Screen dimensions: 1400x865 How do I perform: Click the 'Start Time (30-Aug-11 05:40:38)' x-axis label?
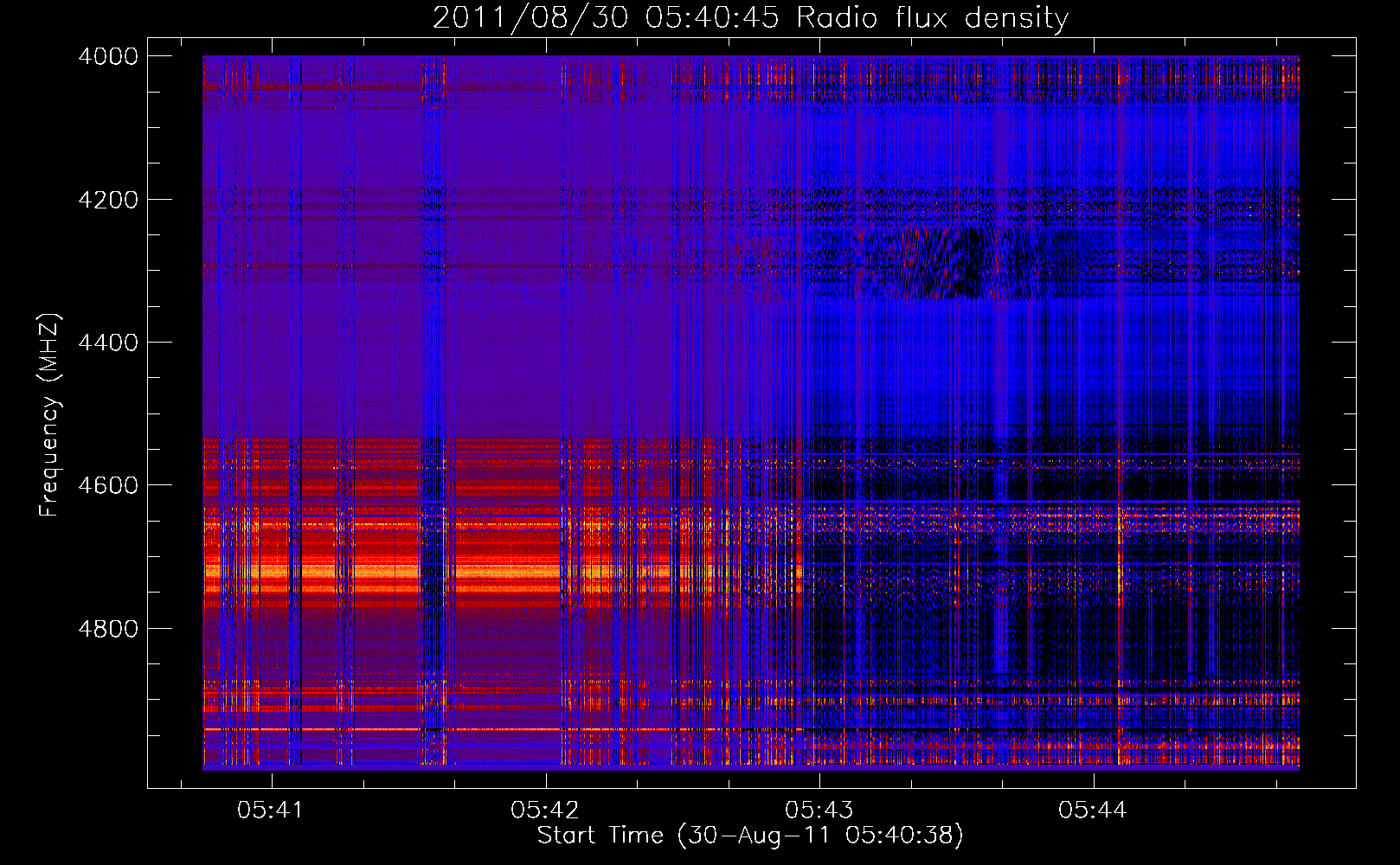coord(750,836)
